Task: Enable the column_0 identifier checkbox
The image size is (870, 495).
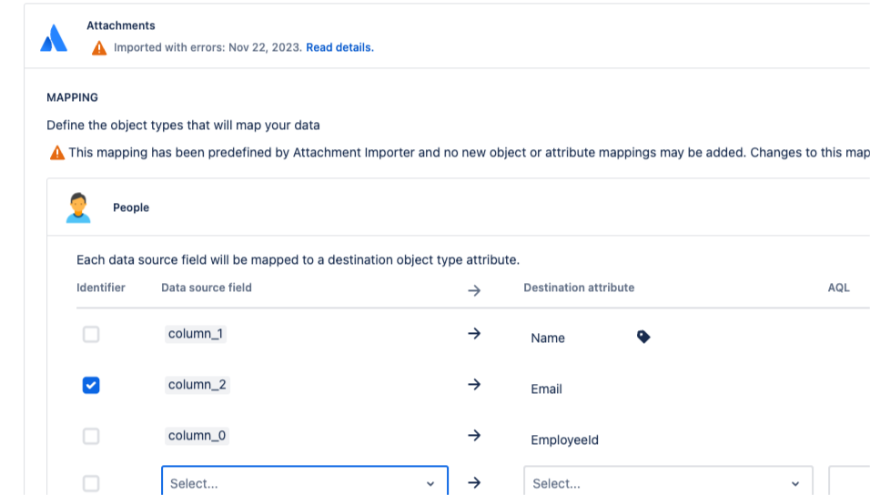Action: pos(91,436)
